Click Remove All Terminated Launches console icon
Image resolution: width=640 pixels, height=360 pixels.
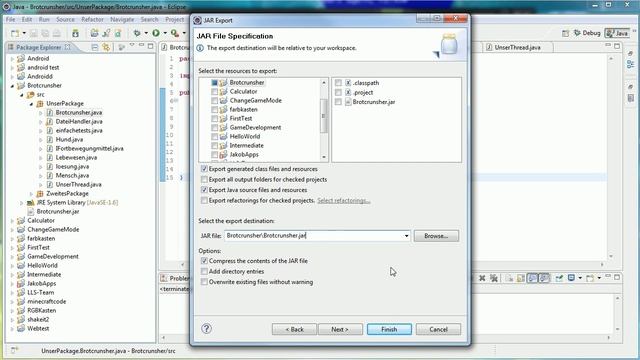click(494, 278)
